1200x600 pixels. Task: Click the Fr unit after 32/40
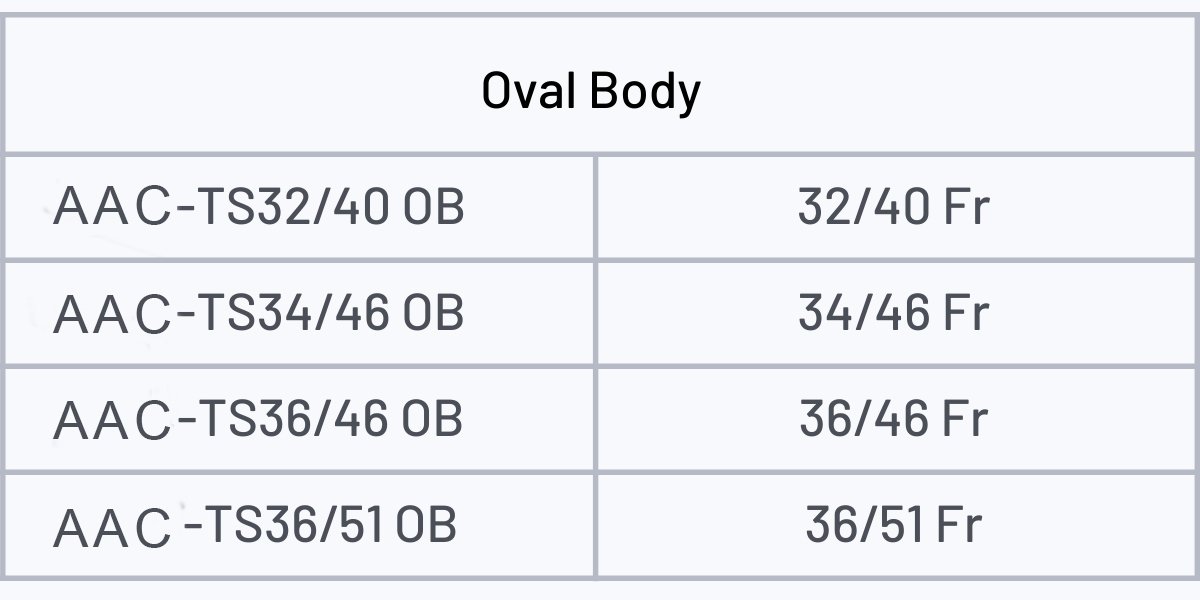point(966,207)
